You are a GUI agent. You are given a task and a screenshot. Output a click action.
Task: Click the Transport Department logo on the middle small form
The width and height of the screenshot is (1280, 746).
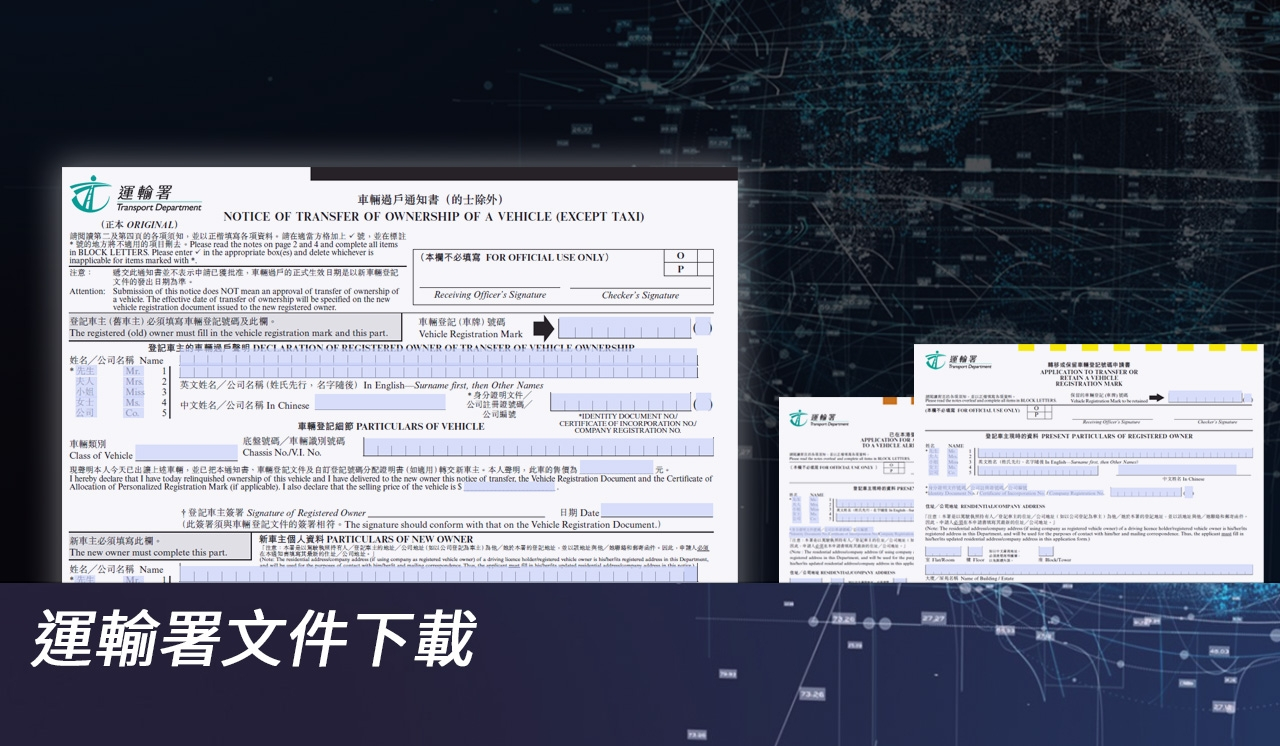(820, 418)
